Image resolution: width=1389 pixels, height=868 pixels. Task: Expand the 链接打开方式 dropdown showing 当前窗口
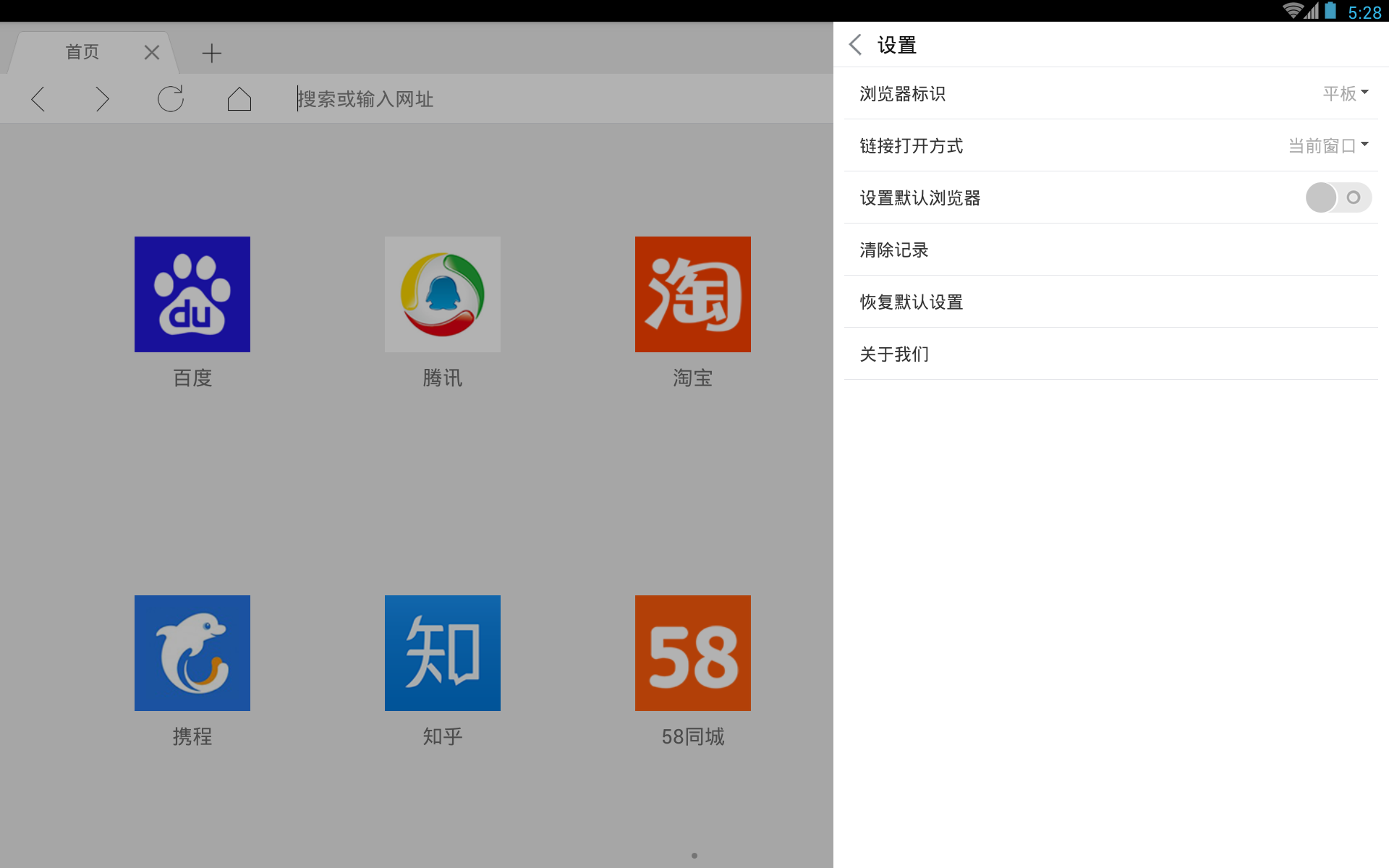click(x=1328, y=145)
